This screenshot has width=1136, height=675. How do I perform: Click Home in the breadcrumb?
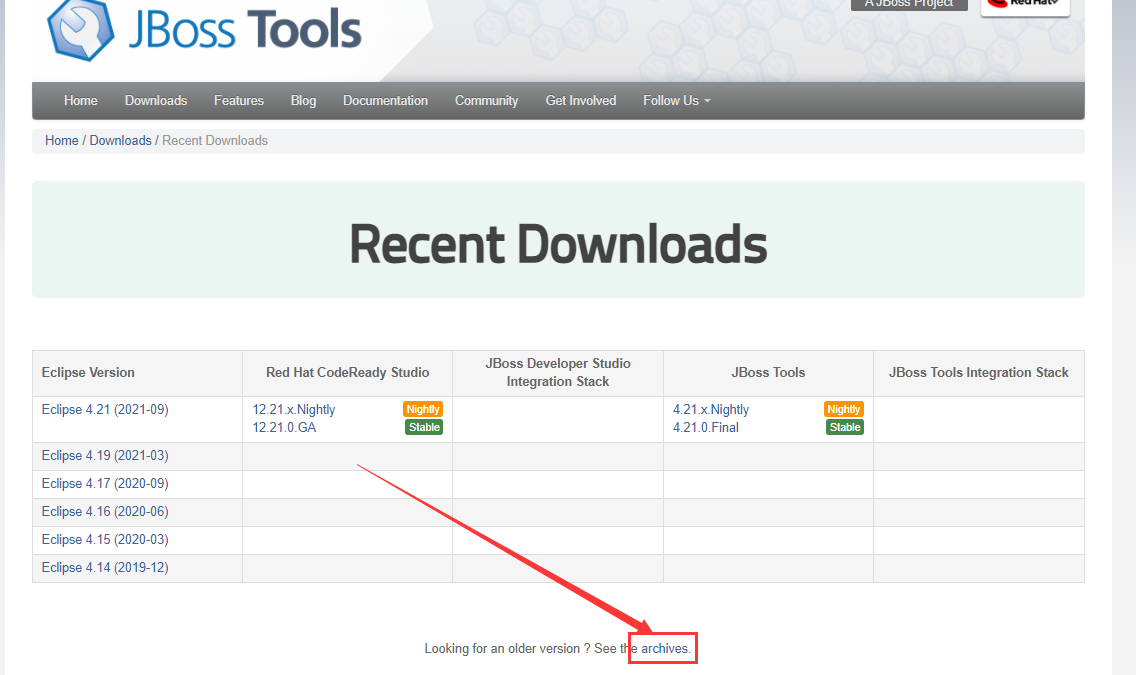[x=62, y=141]
